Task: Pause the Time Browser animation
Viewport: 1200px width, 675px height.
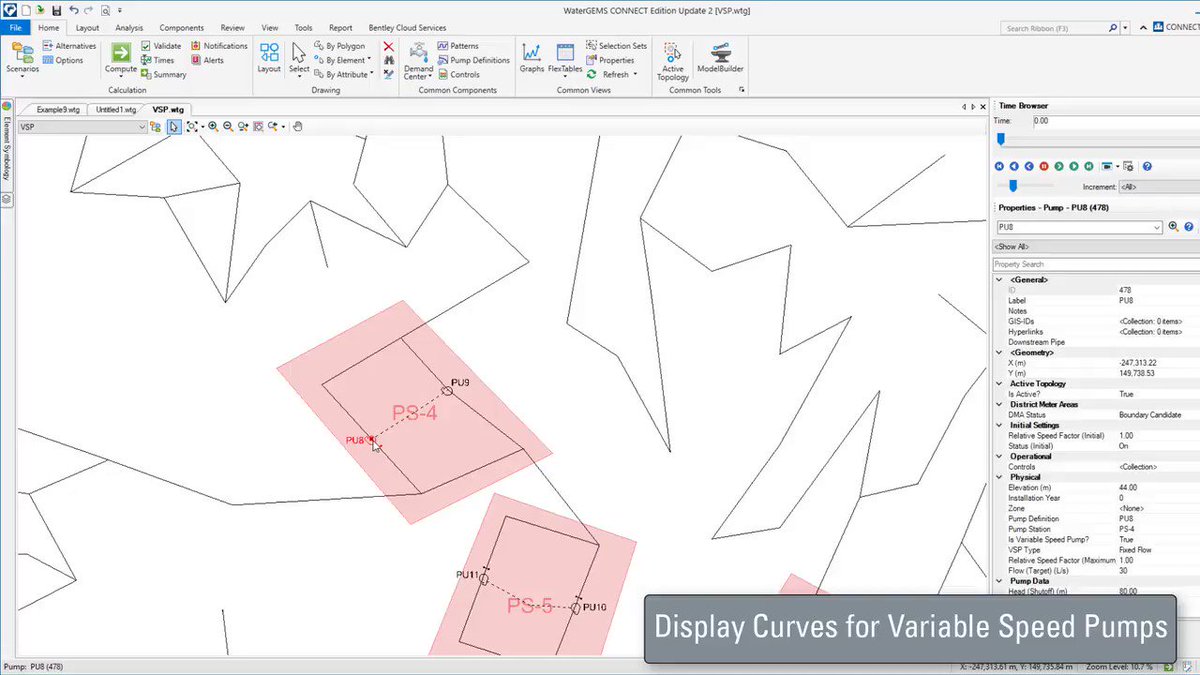Action: 1044,166
